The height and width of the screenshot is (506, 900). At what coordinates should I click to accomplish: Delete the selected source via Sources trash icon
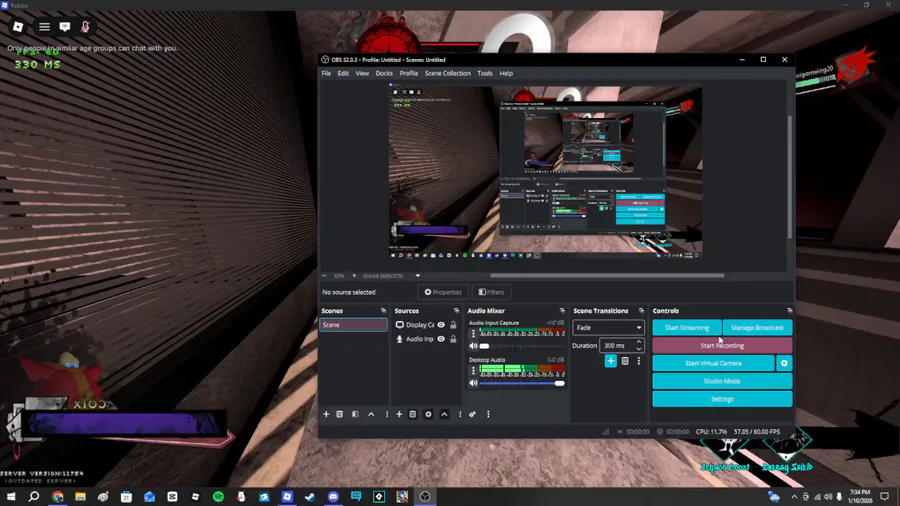coord(413,414)
